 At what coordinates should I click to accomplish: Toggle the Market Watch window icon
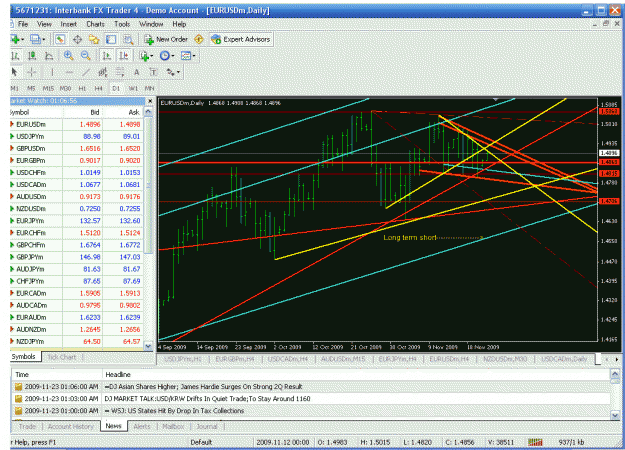[60, 39]
